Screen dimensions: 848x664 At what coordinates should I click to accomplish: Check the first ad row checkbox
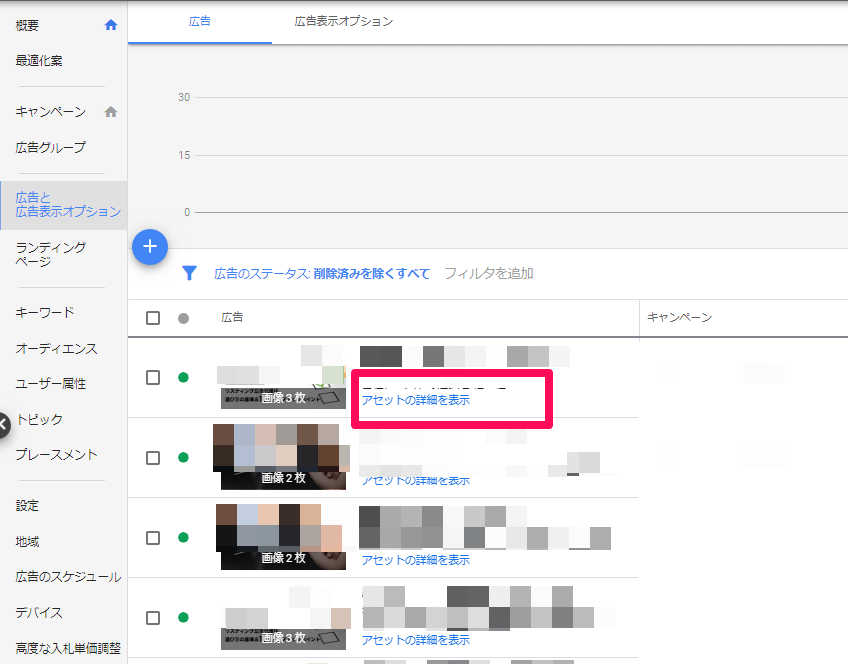tap(153, 377)
